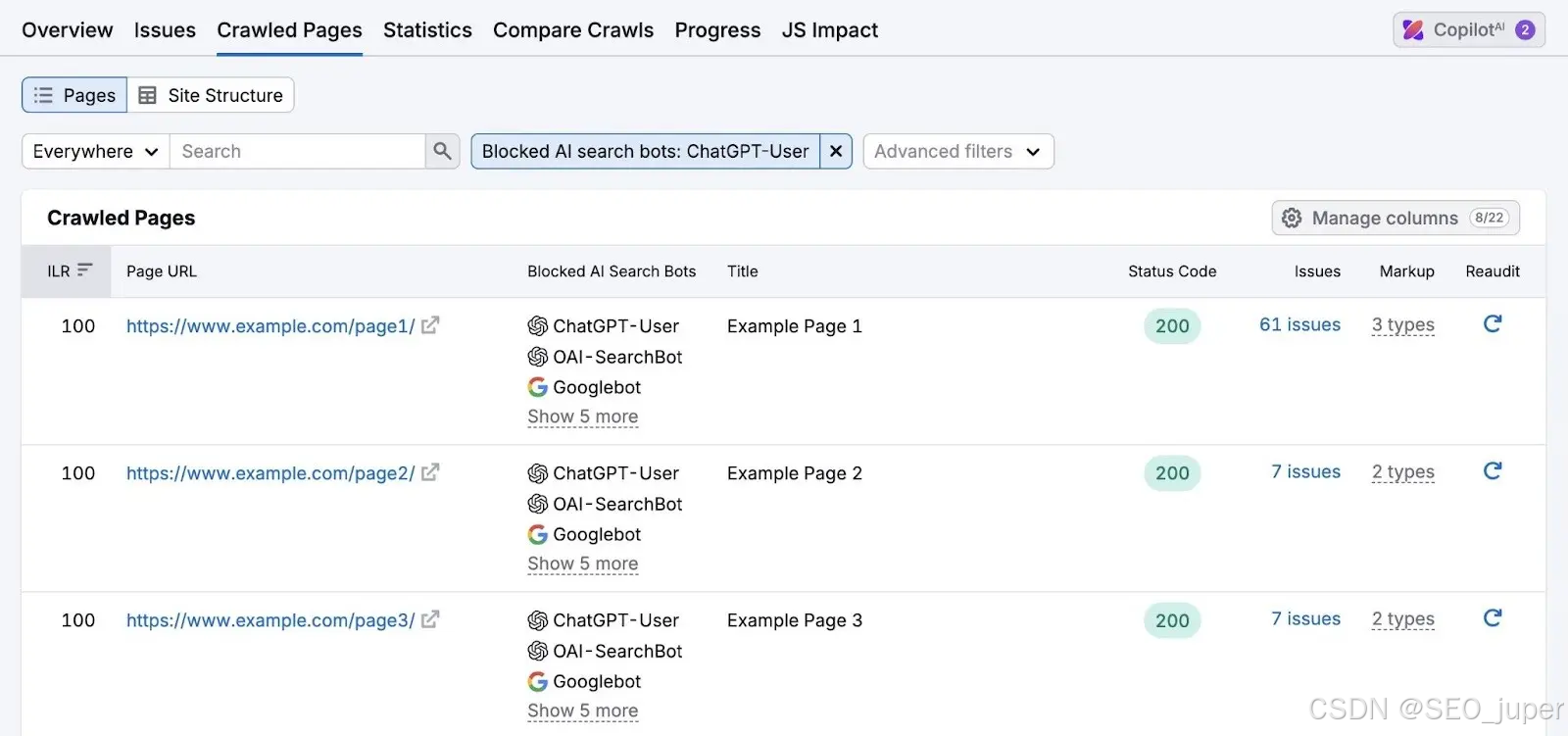
Task: Switch to the Issues tab
Action: 165,30
